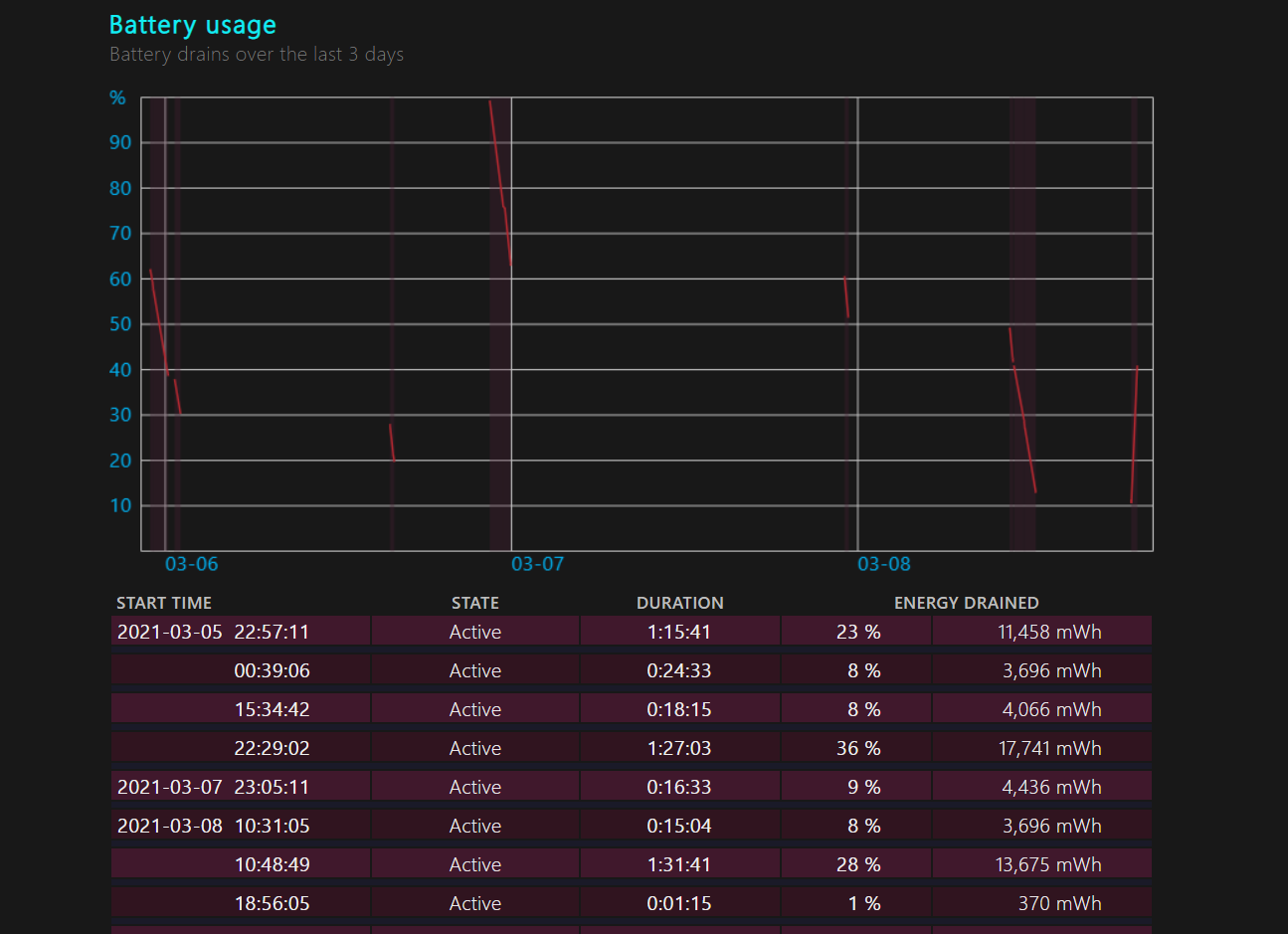Click the 1:27:03 duration cell

[x=678, y=748]
